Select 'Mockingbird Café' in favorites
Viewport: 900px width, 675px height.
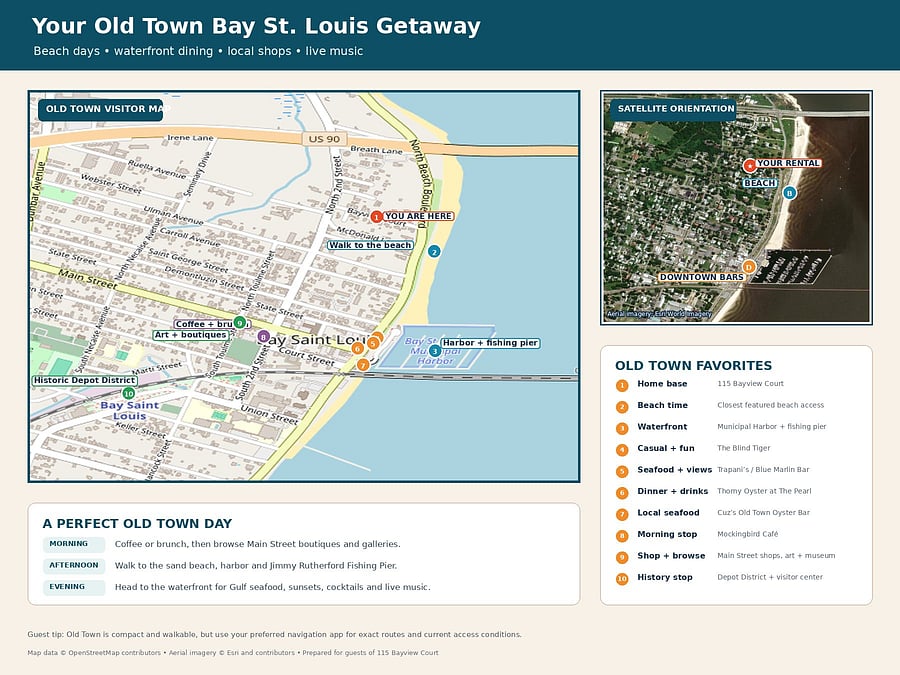point(748,534)
